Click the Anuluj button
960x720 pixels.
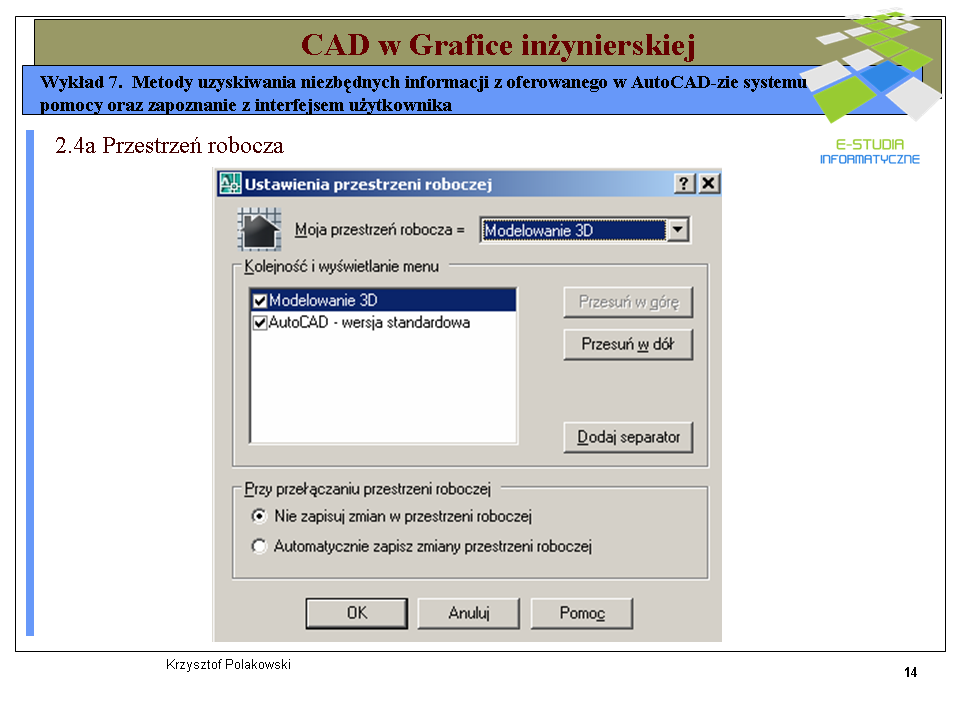pos(468,613)
